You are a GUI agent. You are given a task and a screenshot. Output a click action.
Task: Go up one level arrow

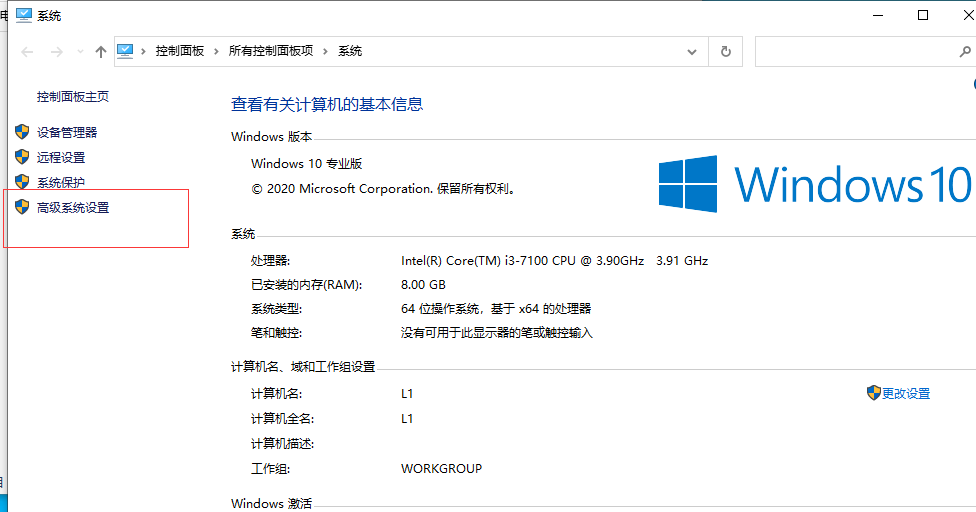coord(101,52)
